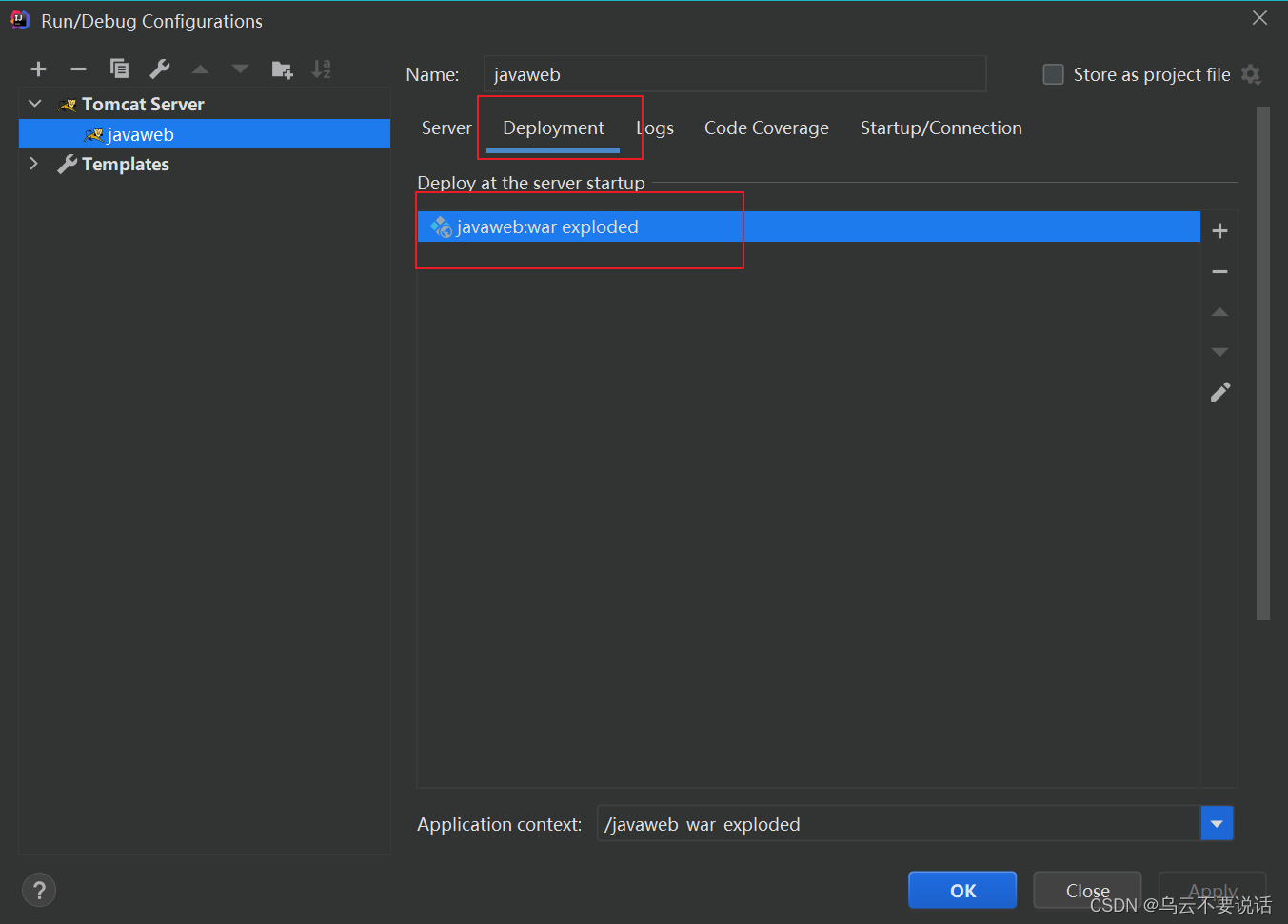Edit artifact with the pencil icon

(x=1219, y=392)
